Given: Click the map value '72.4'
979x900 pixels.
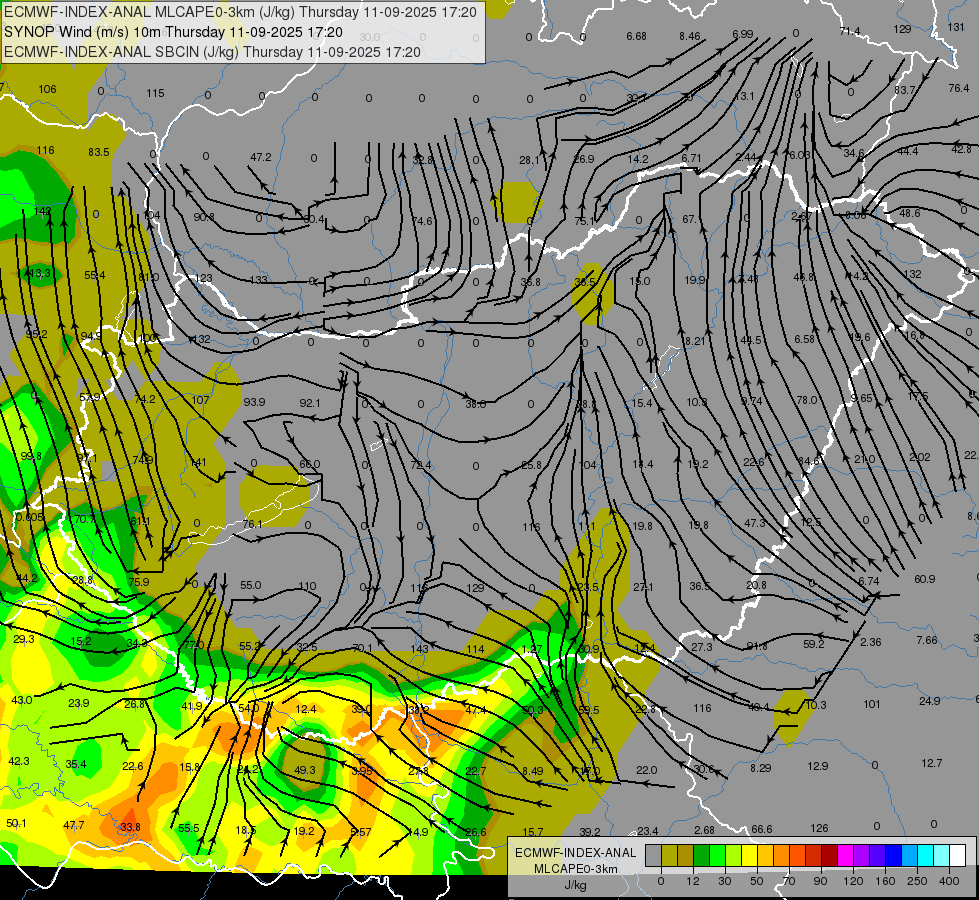Looking at the screenshot, I should pyautogui.click(x=421, y=465).
